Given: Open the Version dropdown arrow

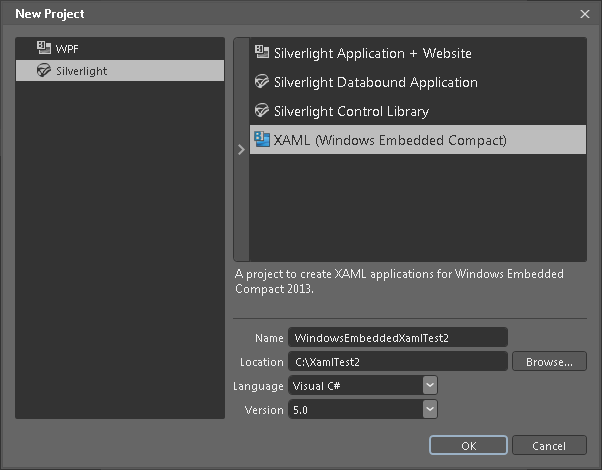Looking at the screenshot, I should click(430, 409).
